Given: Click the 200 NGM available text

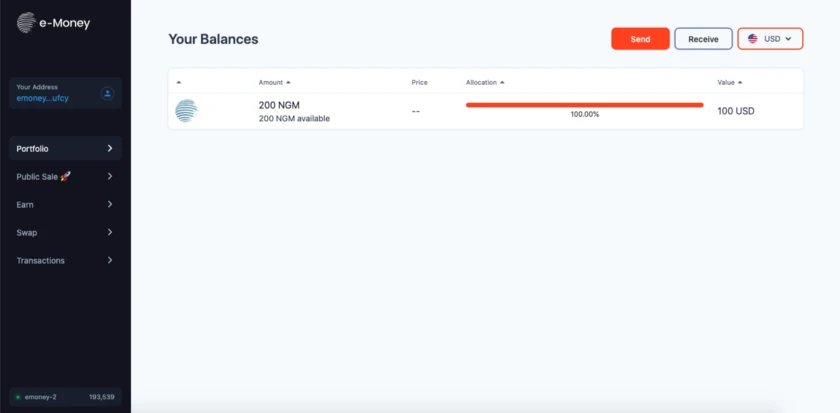Looking at the screenshot, I should [294, 118].
